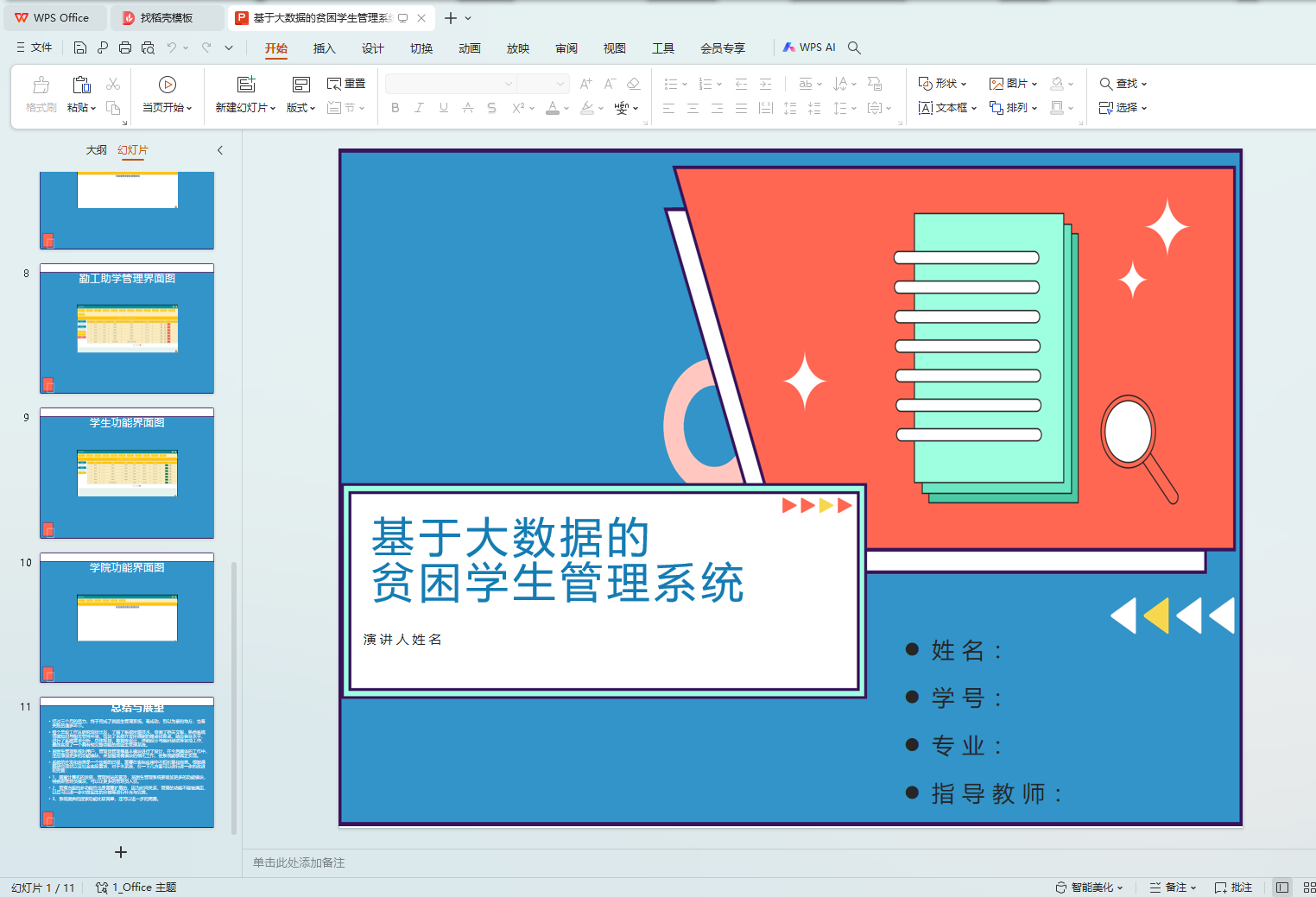Image resolution: width=1316 pixels, height=897 pixels.
Task: Open the File (文件) menu
Action: [x=35, y=47]
